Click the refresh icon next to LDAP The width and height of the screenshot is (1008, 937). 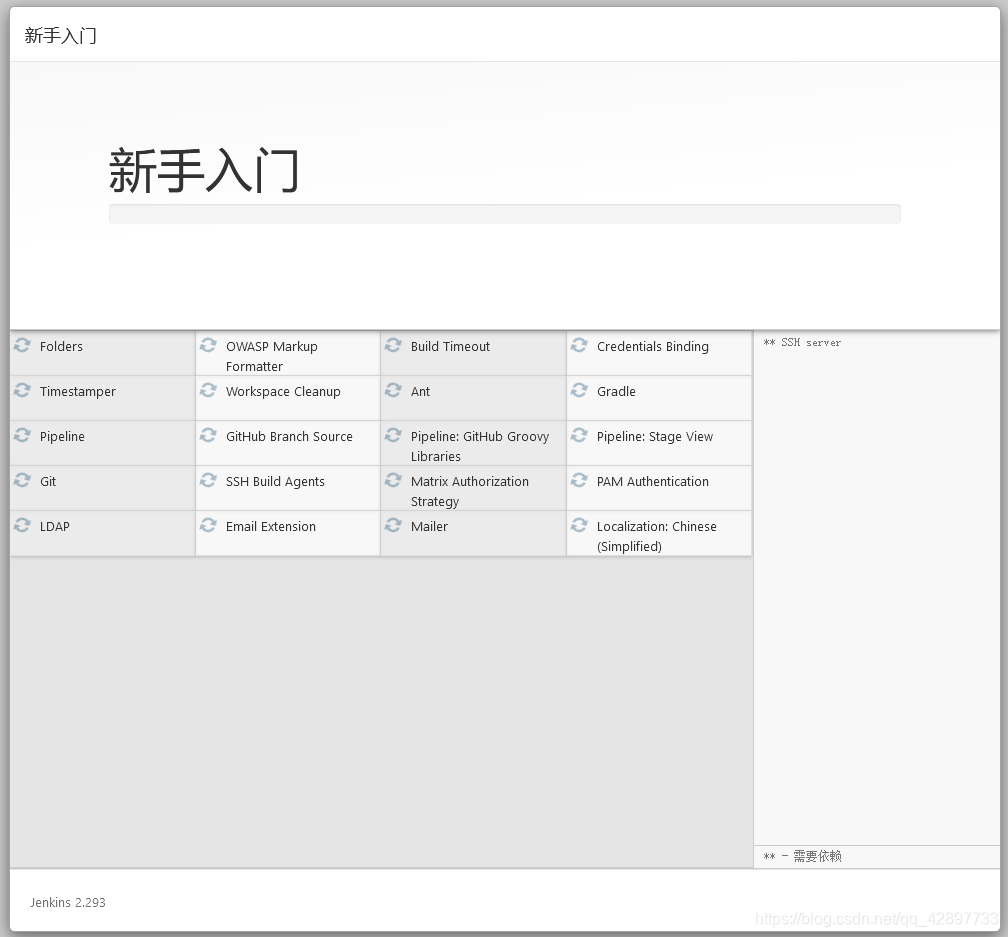pyautogui.click(x=22, y=525)
